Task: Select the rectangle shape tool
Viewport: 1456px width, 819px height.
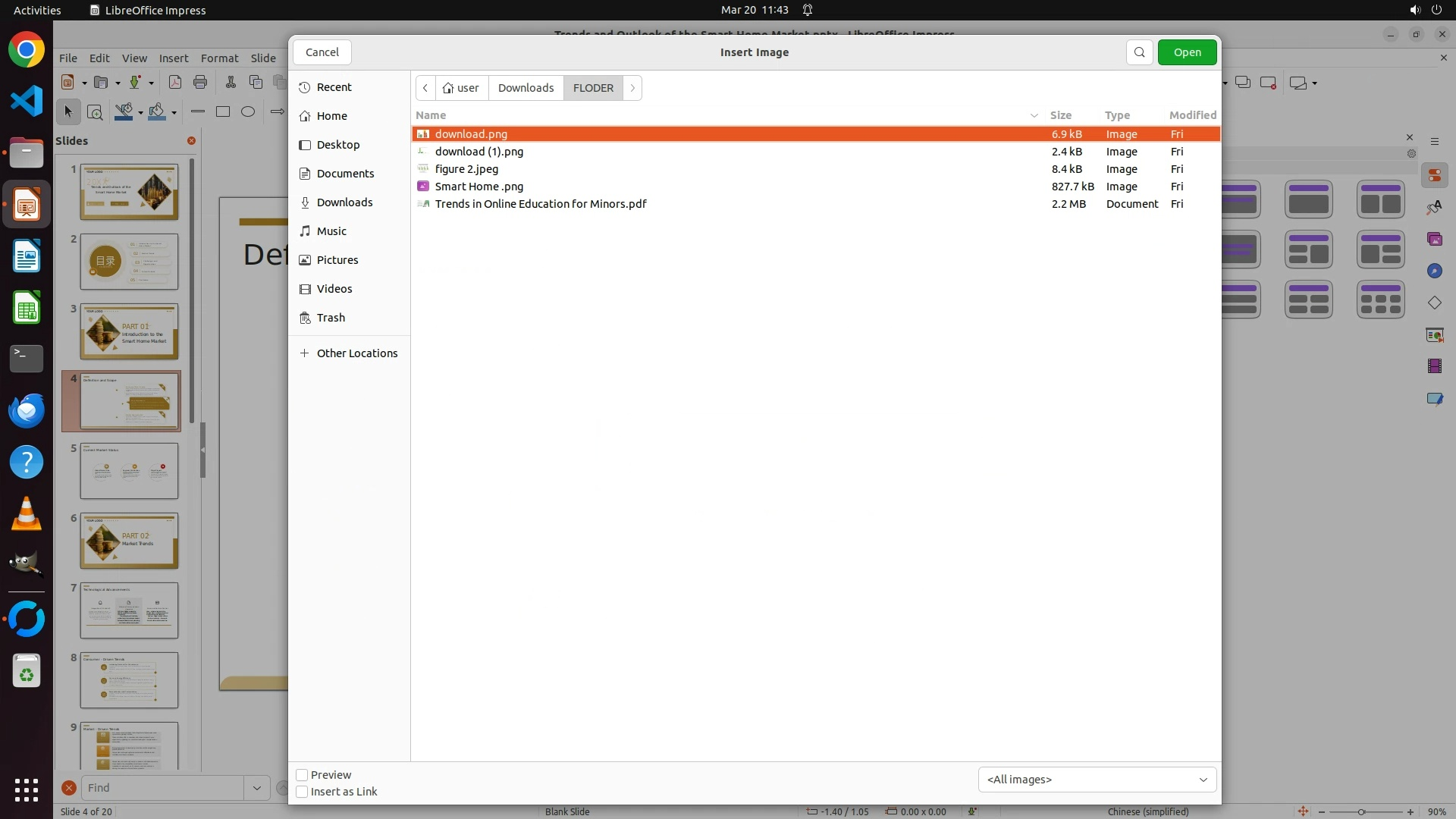Action: coord(223,111)
